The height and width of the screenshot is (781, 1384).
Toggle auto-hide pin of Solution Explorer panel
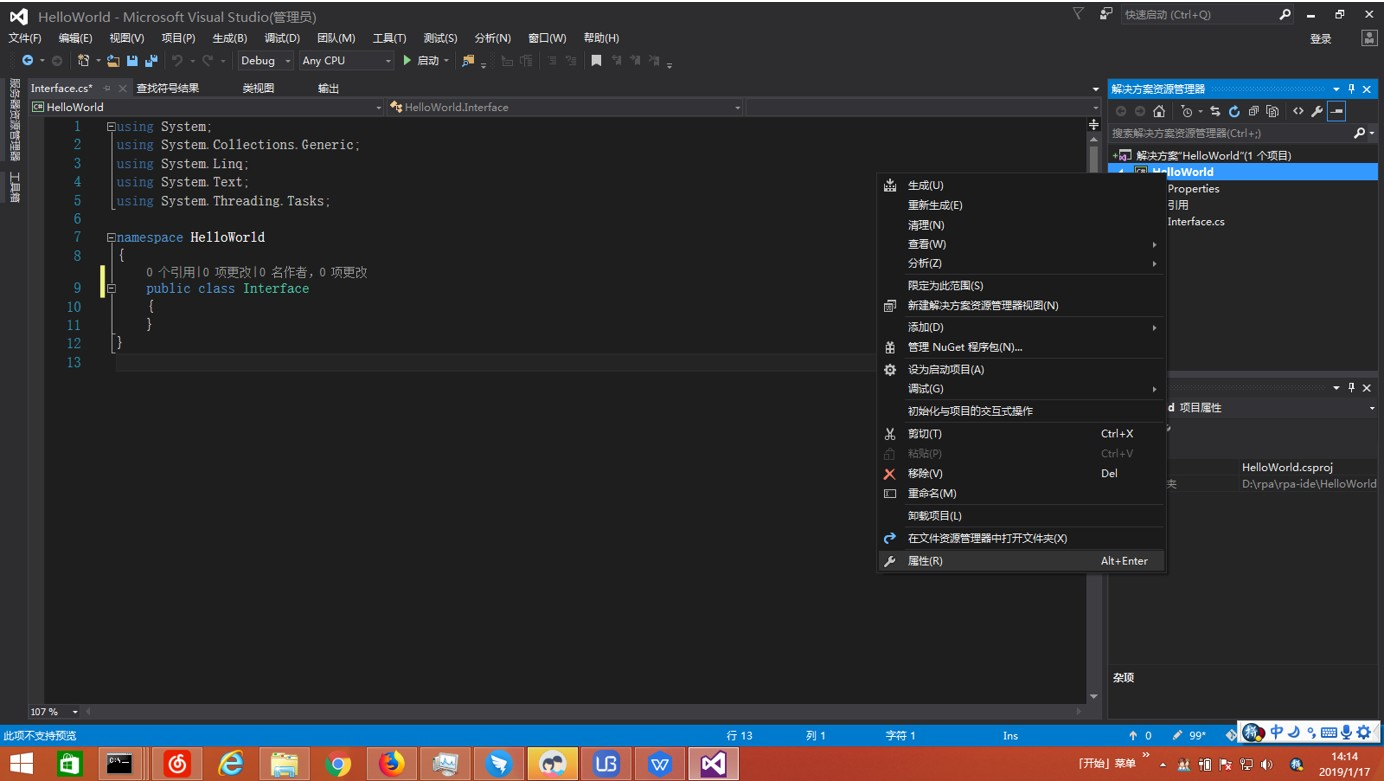tap(1351, 89)
